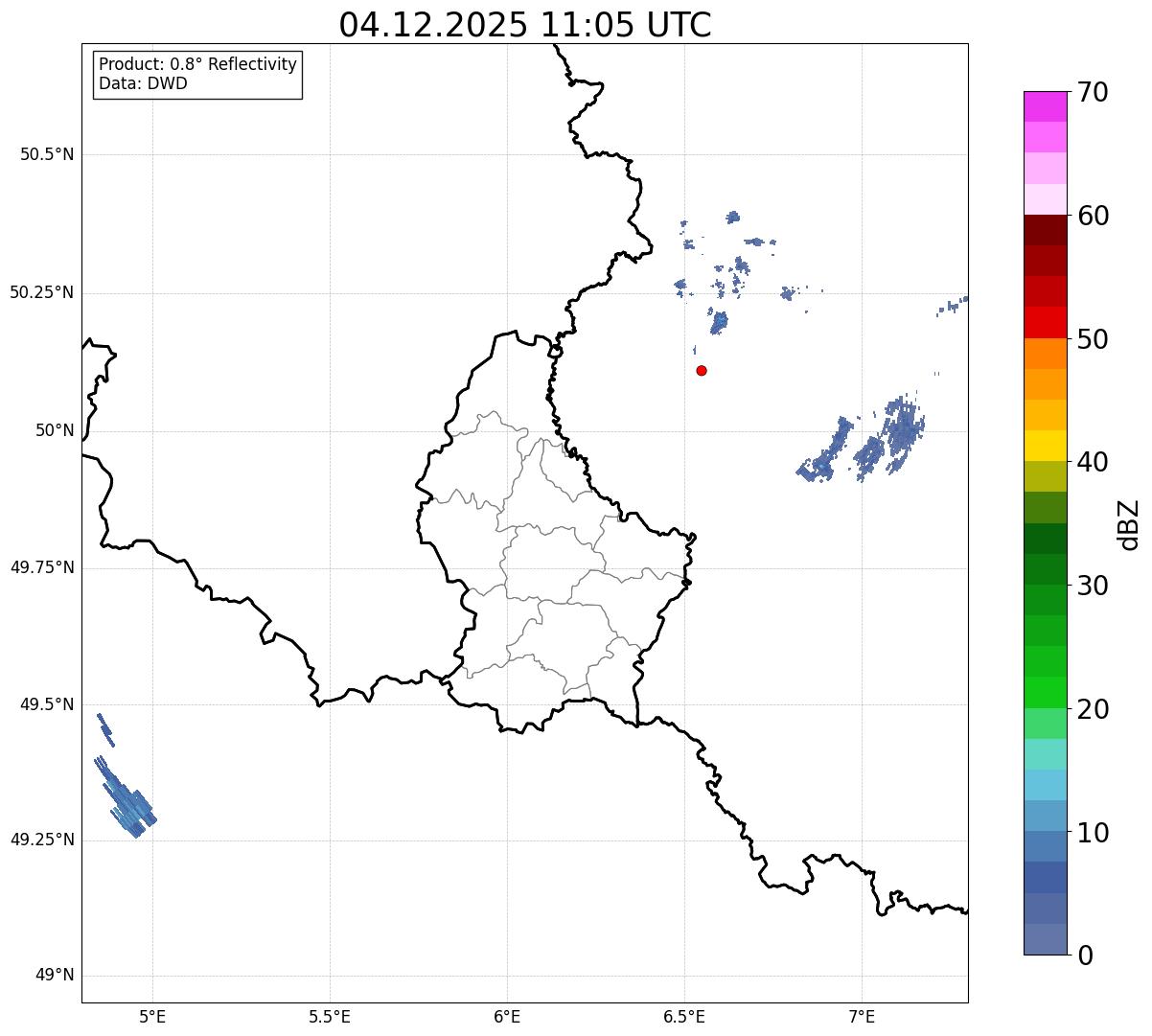Click the 6°E longitude label
The image size is (1152, 1036).
(507, 1016)
